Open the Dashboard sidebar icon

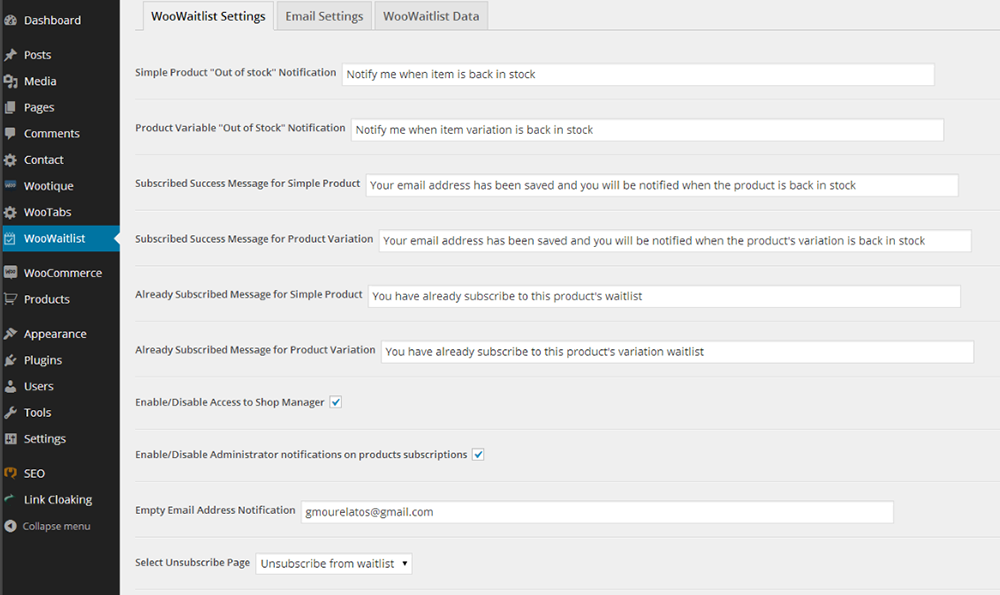click(x=10, y=20)
